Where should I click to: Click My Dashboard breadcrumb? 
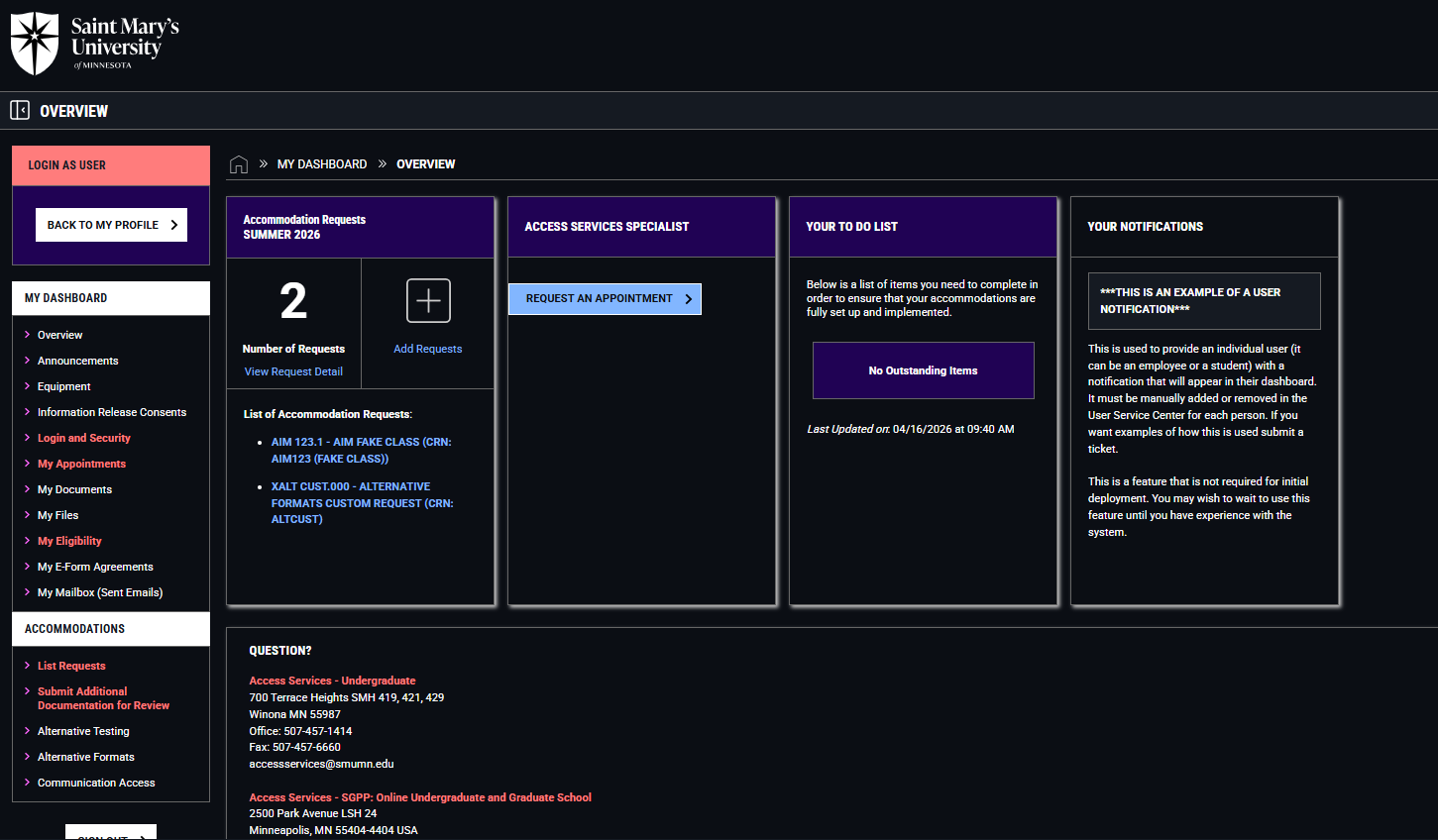pyautogui.click(x=322, y=164)
